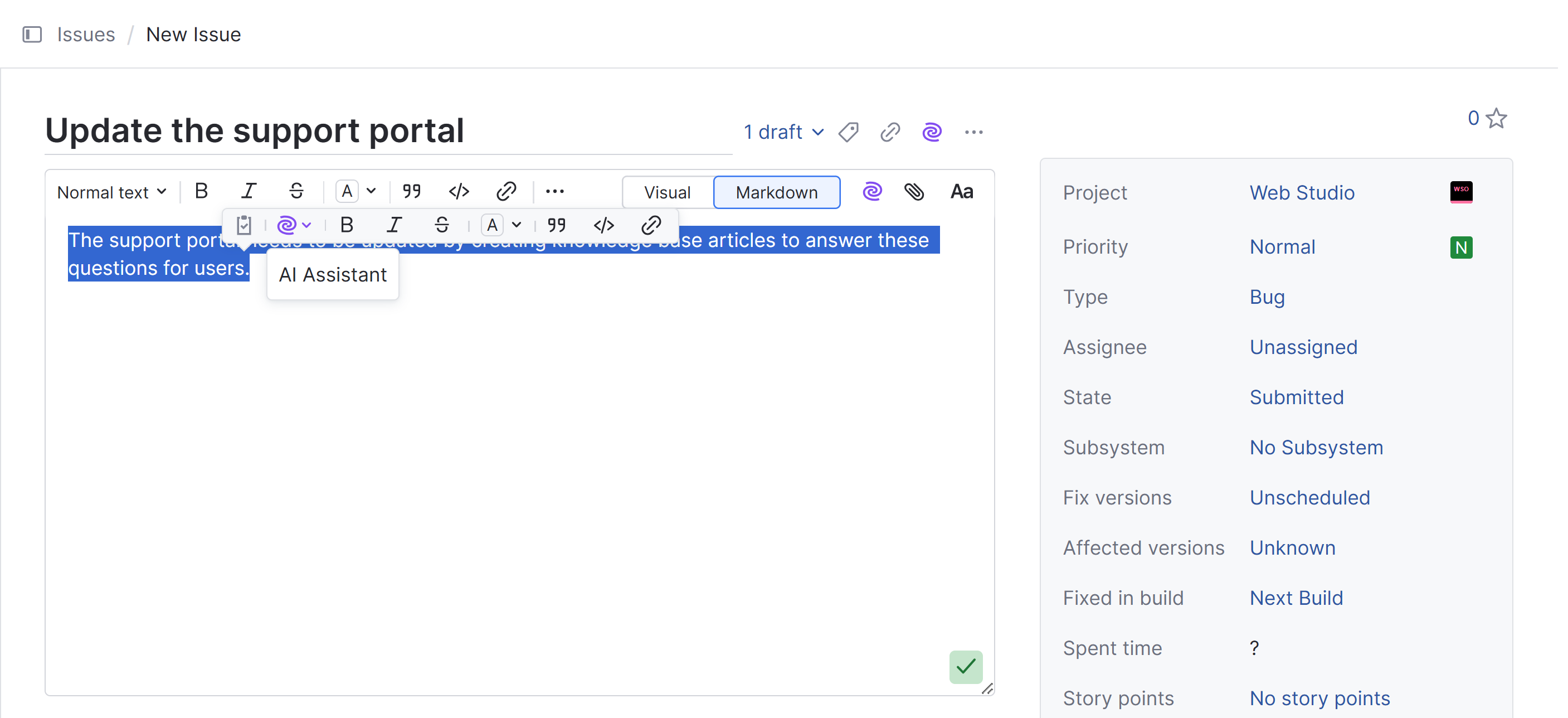Screen dimensions: 1568x718
Task: Click the star icon to favorite issue
Action: point(1496,118)
